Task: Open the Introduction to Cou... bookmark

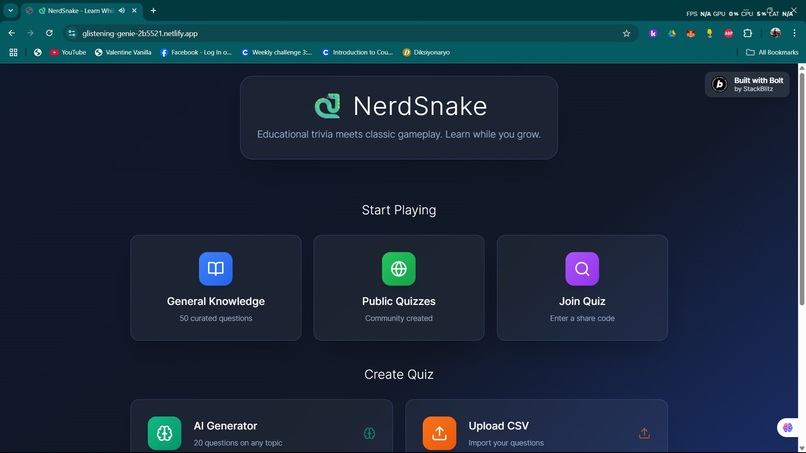Action: [x=357, y=52]
